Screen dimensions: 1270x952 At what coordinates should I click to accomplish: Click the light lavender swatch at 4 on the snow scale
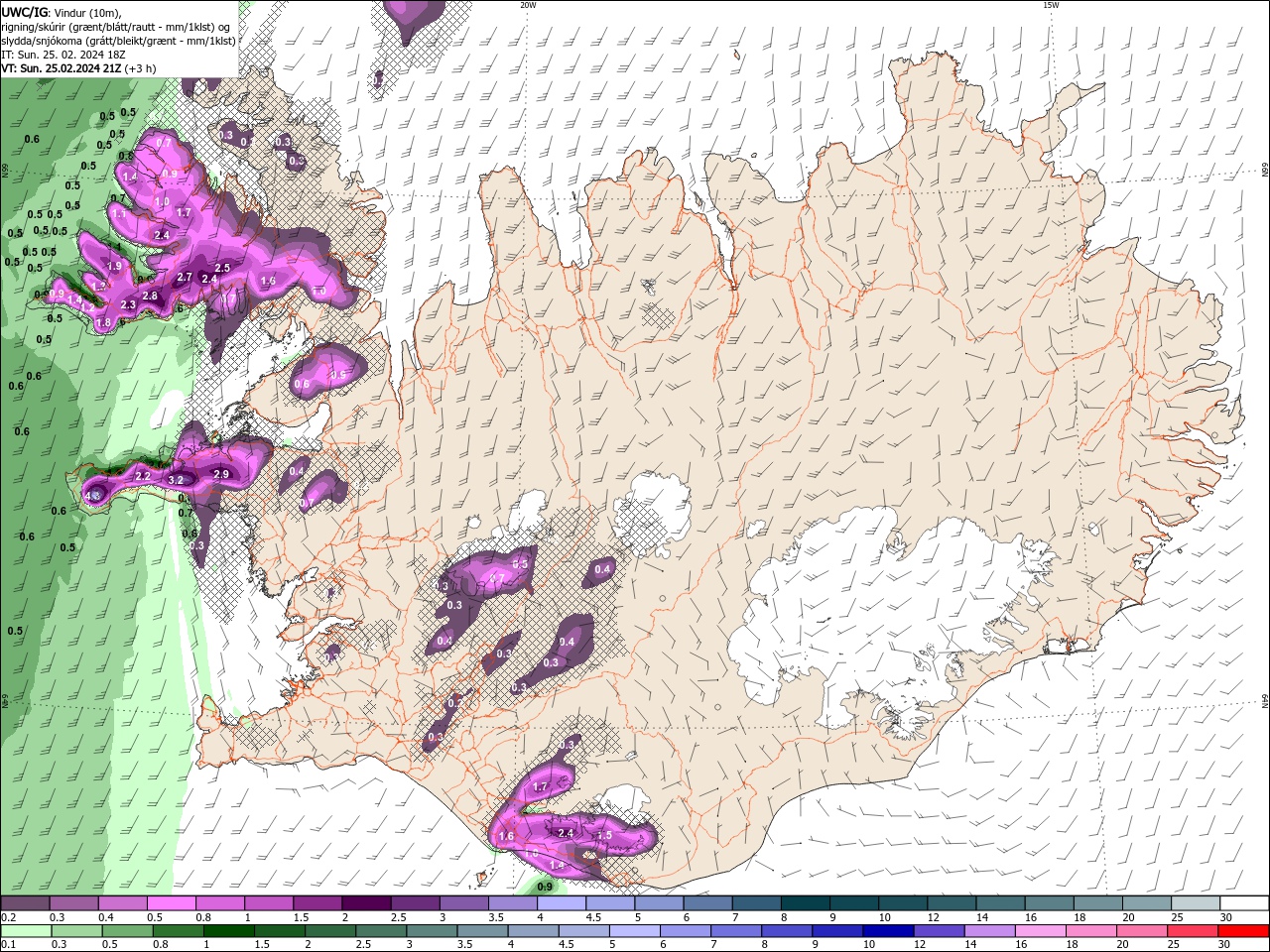(x=560, y=903)
